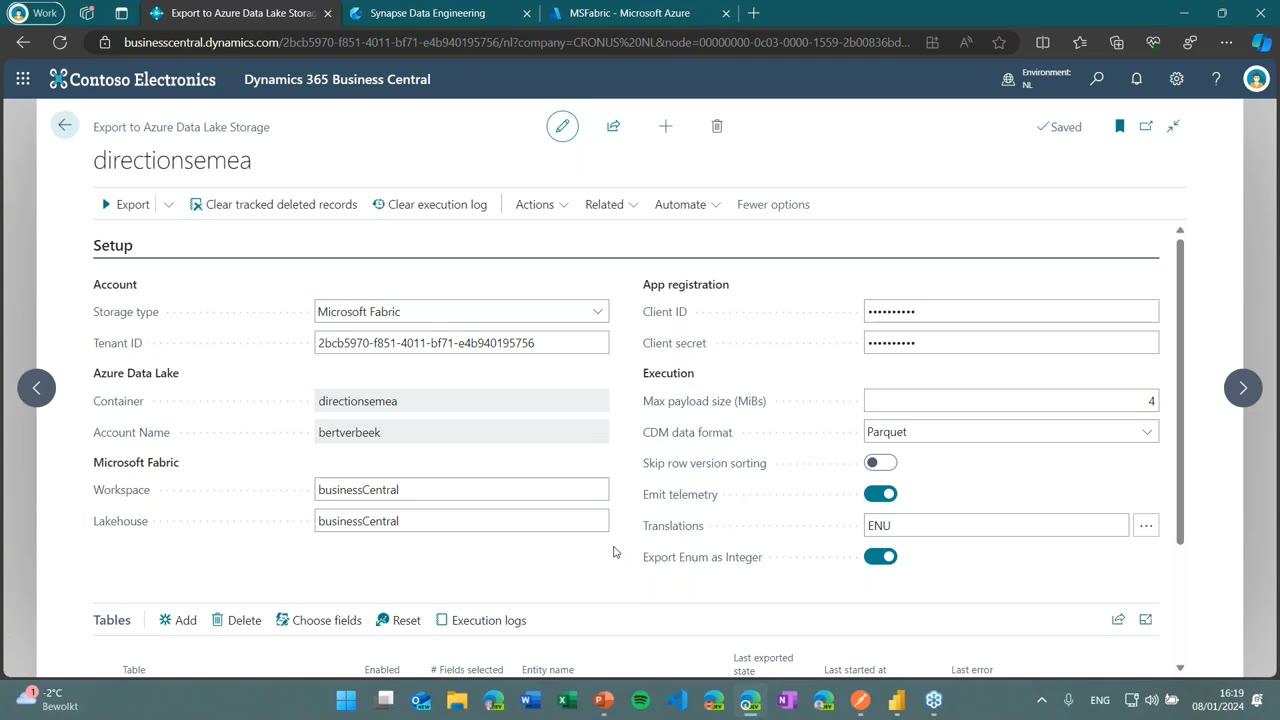
Task: Click Choose fields in Tables toolbar
Action: (319, 620)
